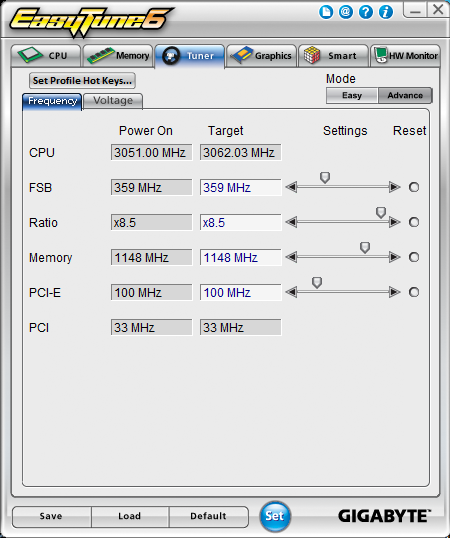Open help via the question mark icon
Image resolution: width=450 pixels, height=538 pixels.
(x=366, y=12)
